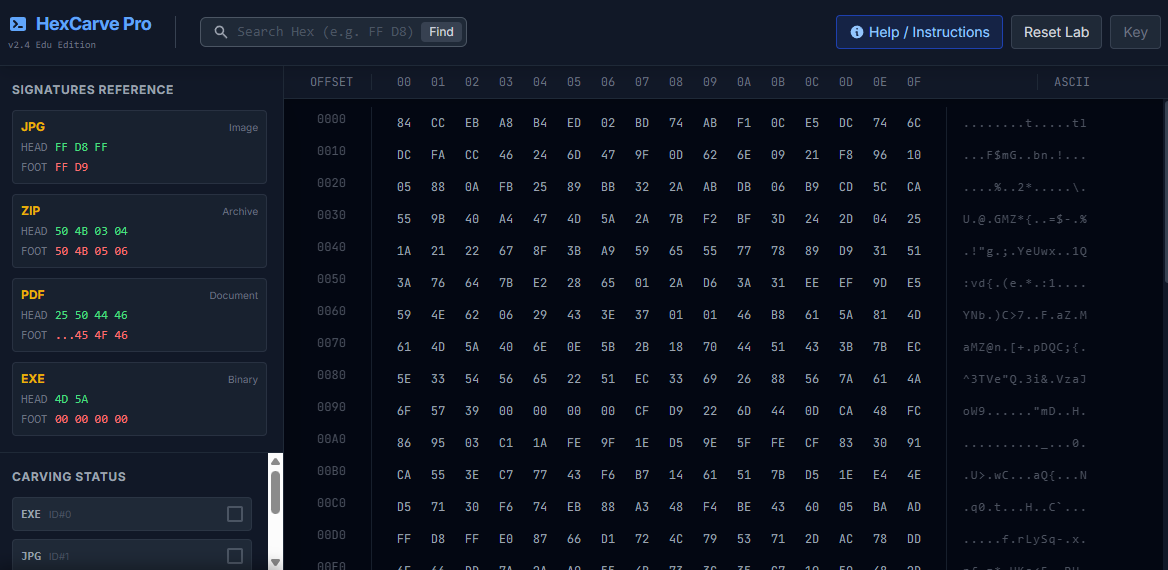Select byte FF at offset 00D0 column 00
The image size is (1168, 570).
pos(404,539)
